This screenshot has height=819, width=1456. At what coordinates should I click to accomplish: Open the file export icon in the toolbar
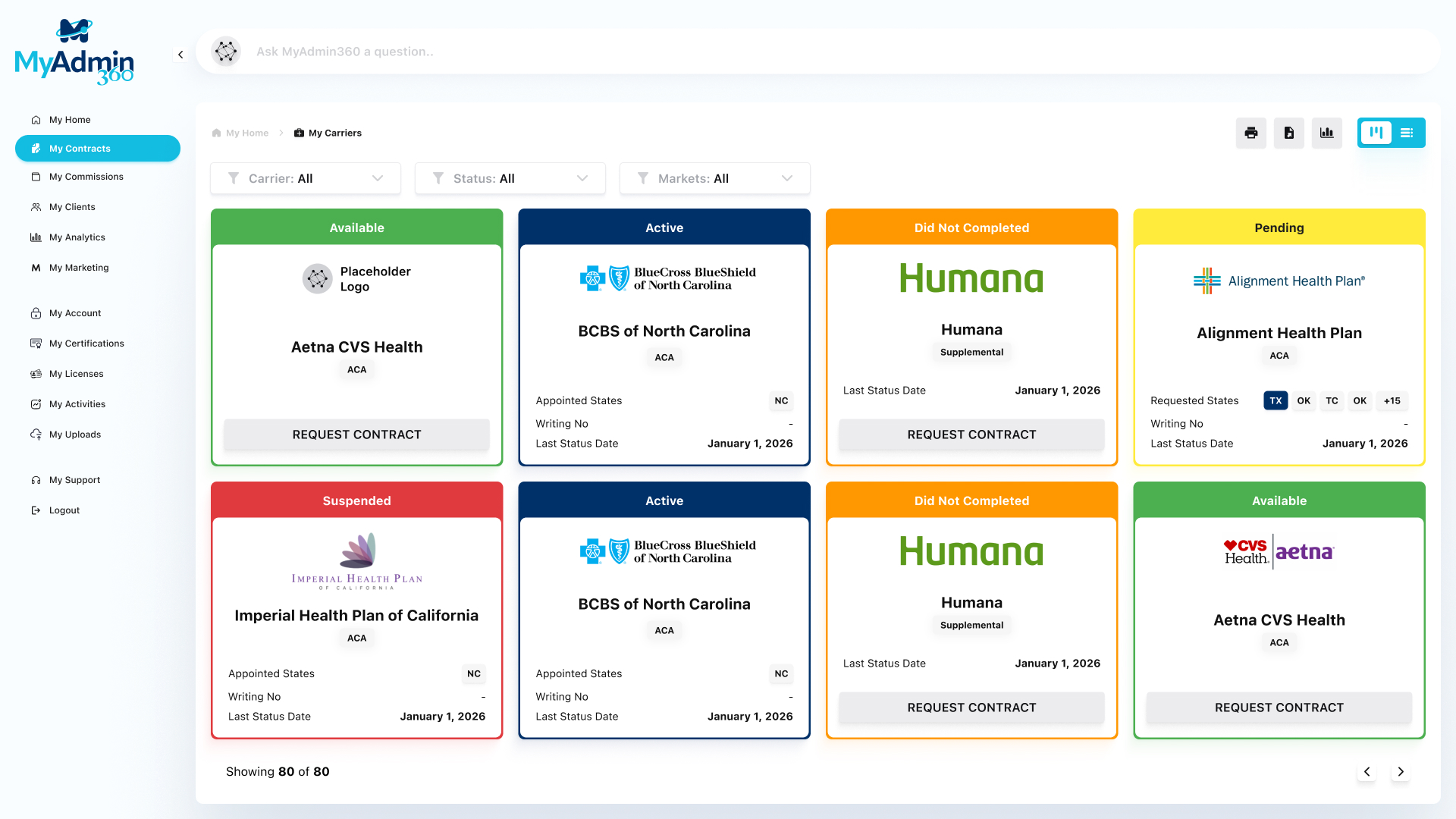[1289, 133]
